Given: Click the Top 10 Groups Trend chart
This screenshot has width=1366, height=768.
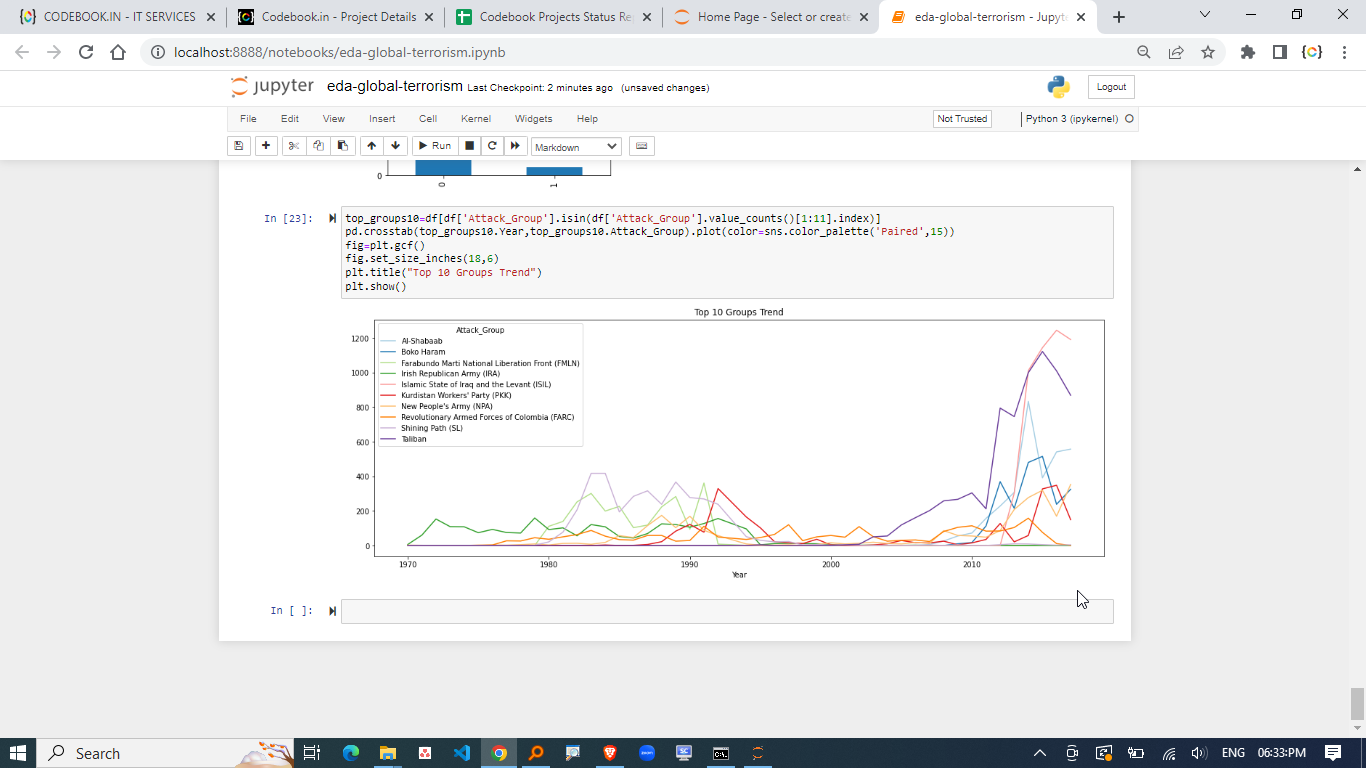Looking at the screenshot, I should [x=739, y=444].
